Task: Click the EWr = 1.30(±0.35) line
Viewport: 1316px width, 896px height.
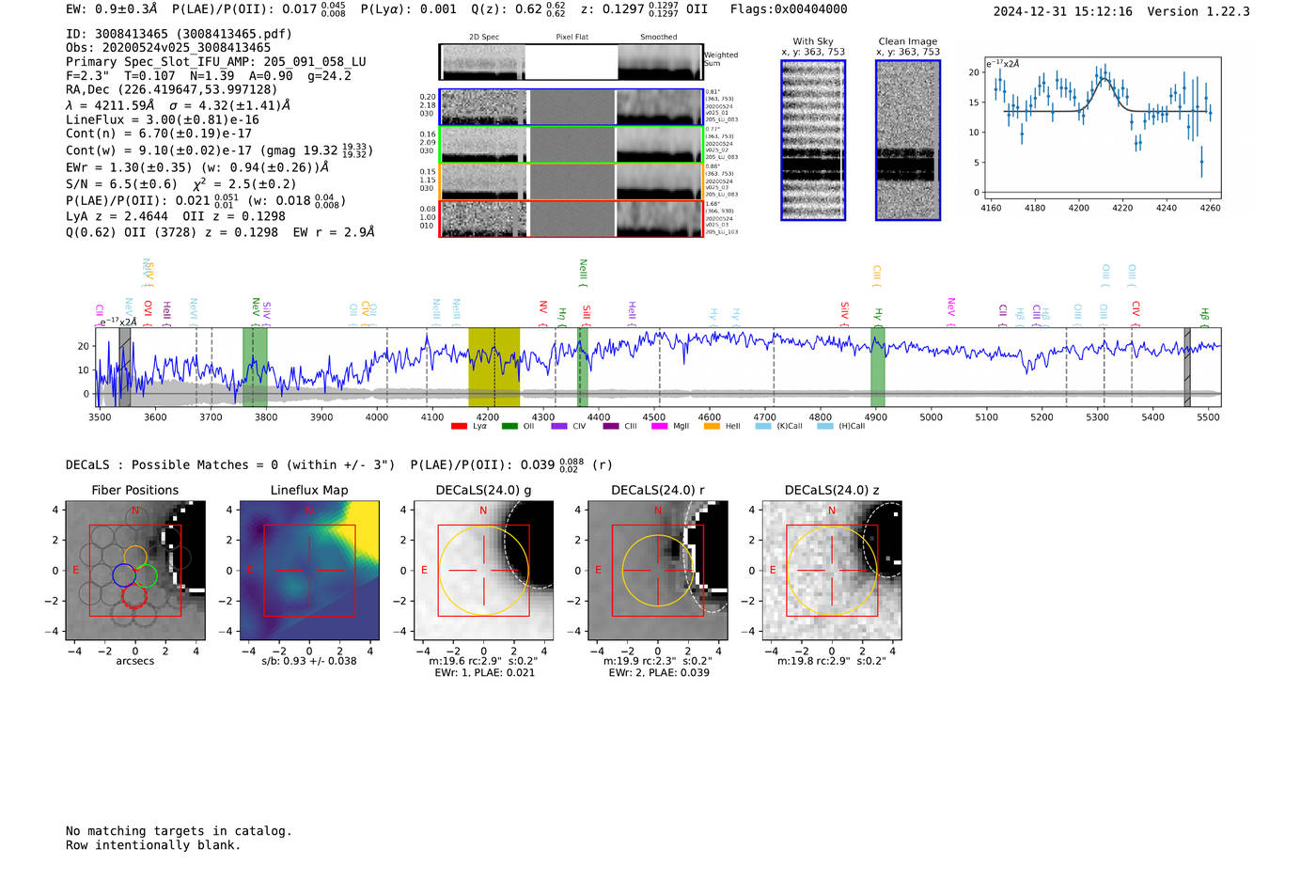Action: pos(197,167)
